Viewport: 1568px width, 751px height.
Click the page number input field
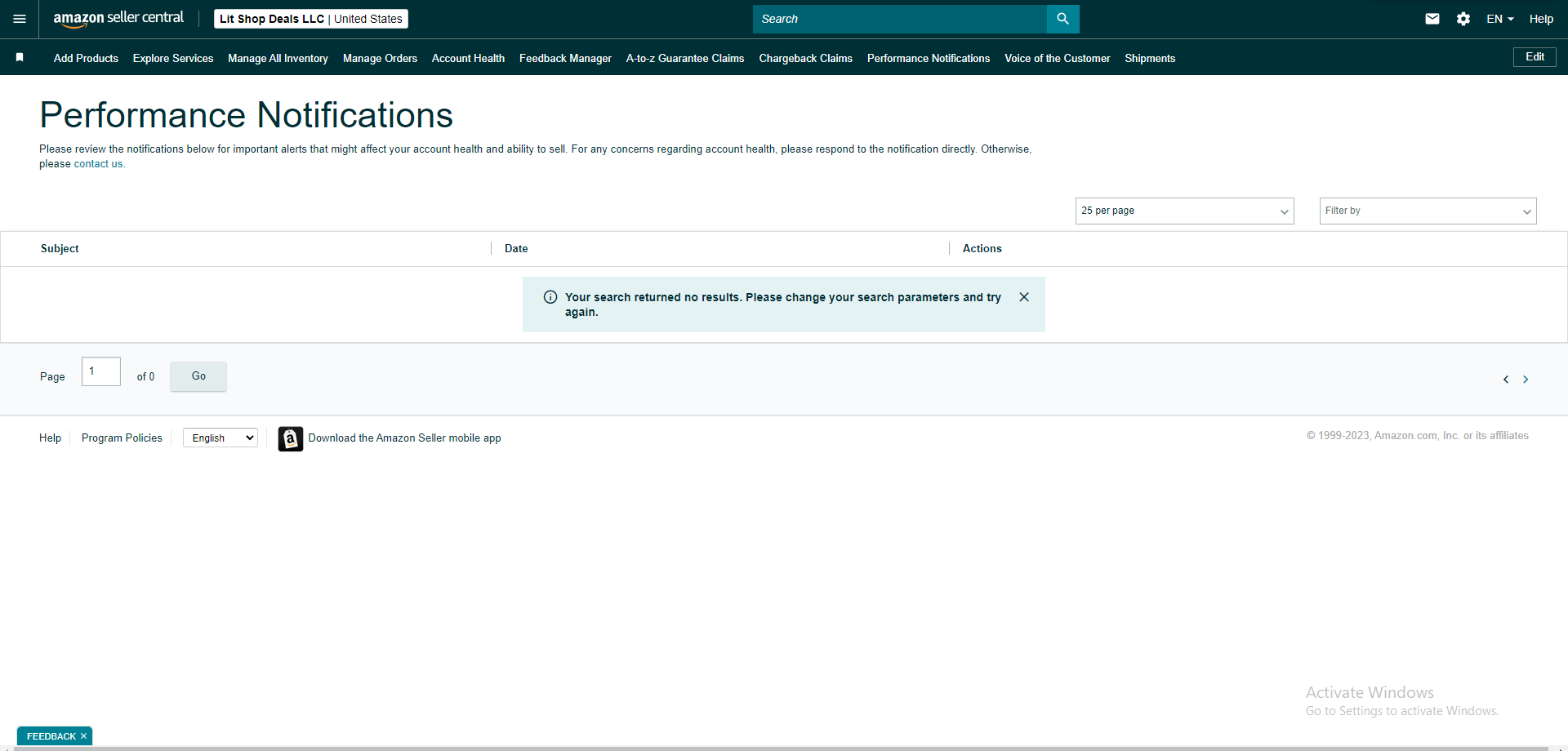click(x=101, y=371)
